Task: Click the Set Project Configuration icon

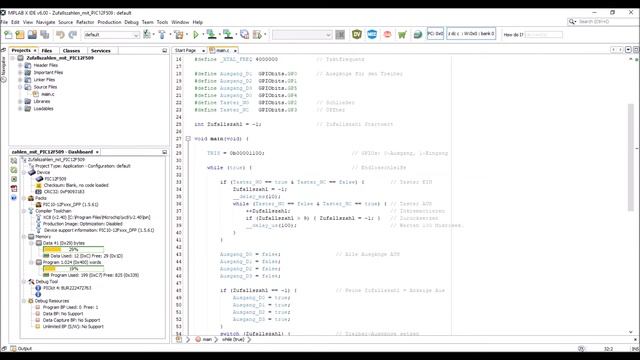Action: point(147,35)
